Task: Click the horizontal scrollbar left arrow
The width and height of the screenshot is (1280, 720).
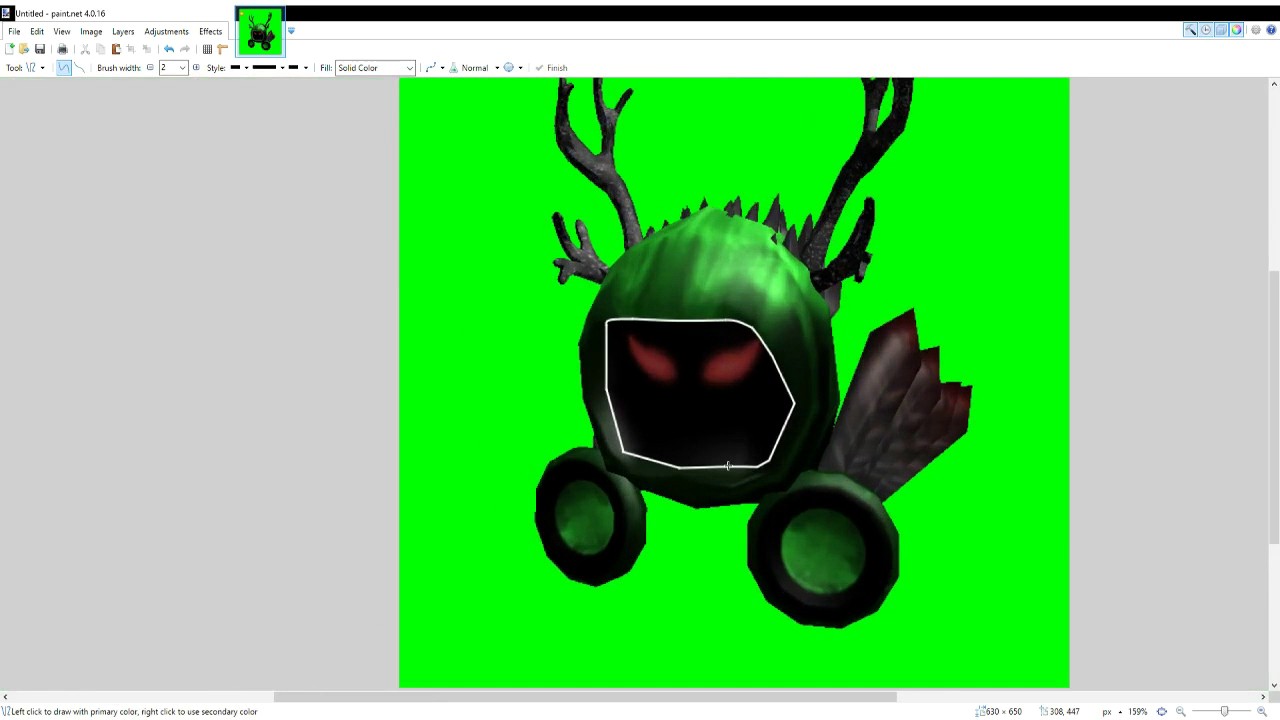Action: [x=5, y=697]
